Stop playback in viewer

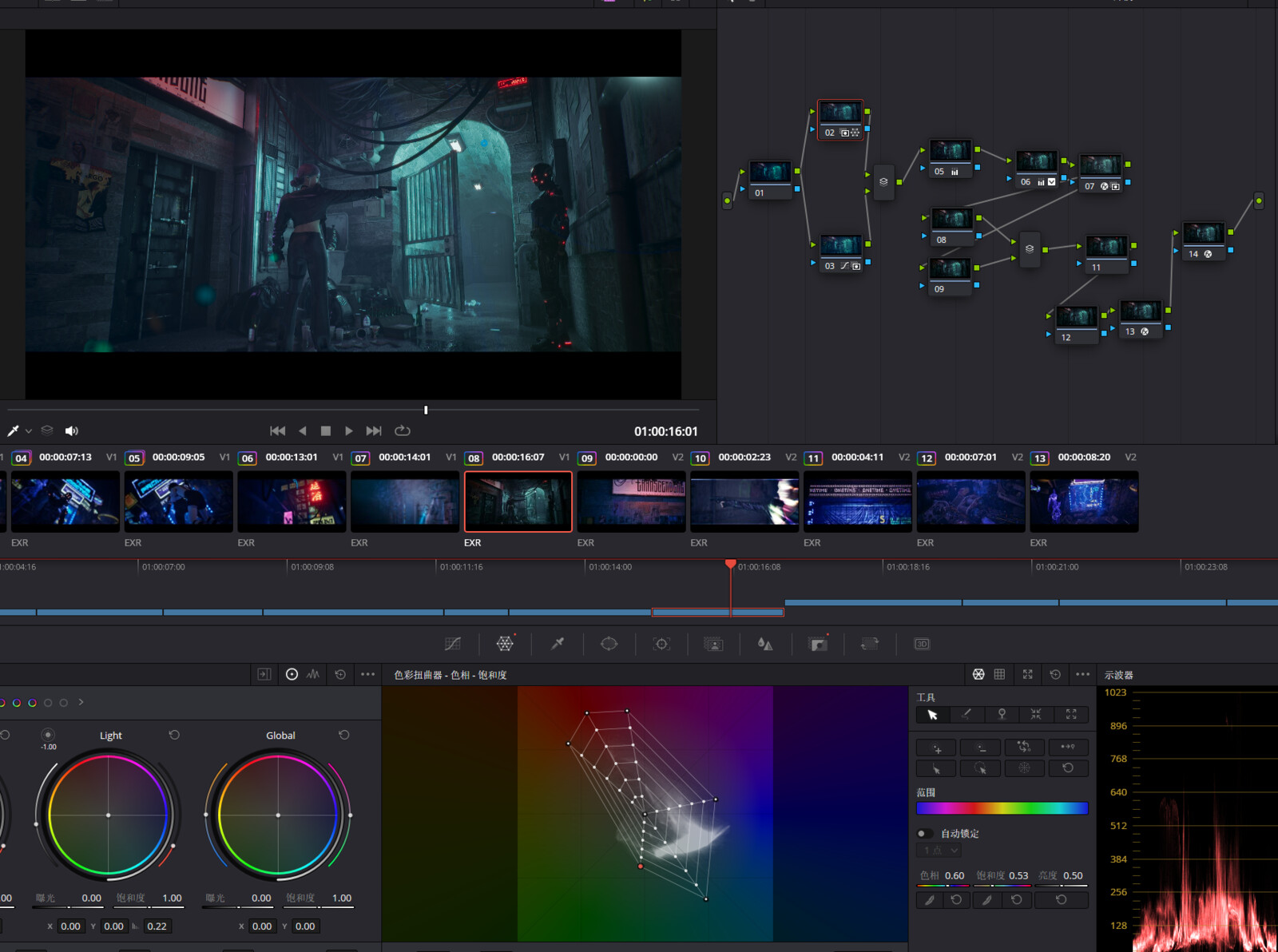[x=325, y=431]
